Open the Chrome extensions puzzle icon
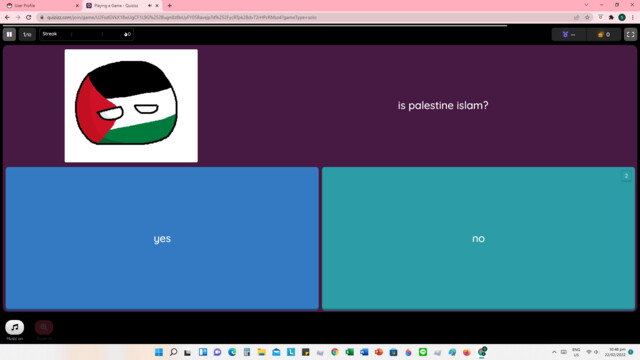The image size is (640, 360). pos(611,17)
